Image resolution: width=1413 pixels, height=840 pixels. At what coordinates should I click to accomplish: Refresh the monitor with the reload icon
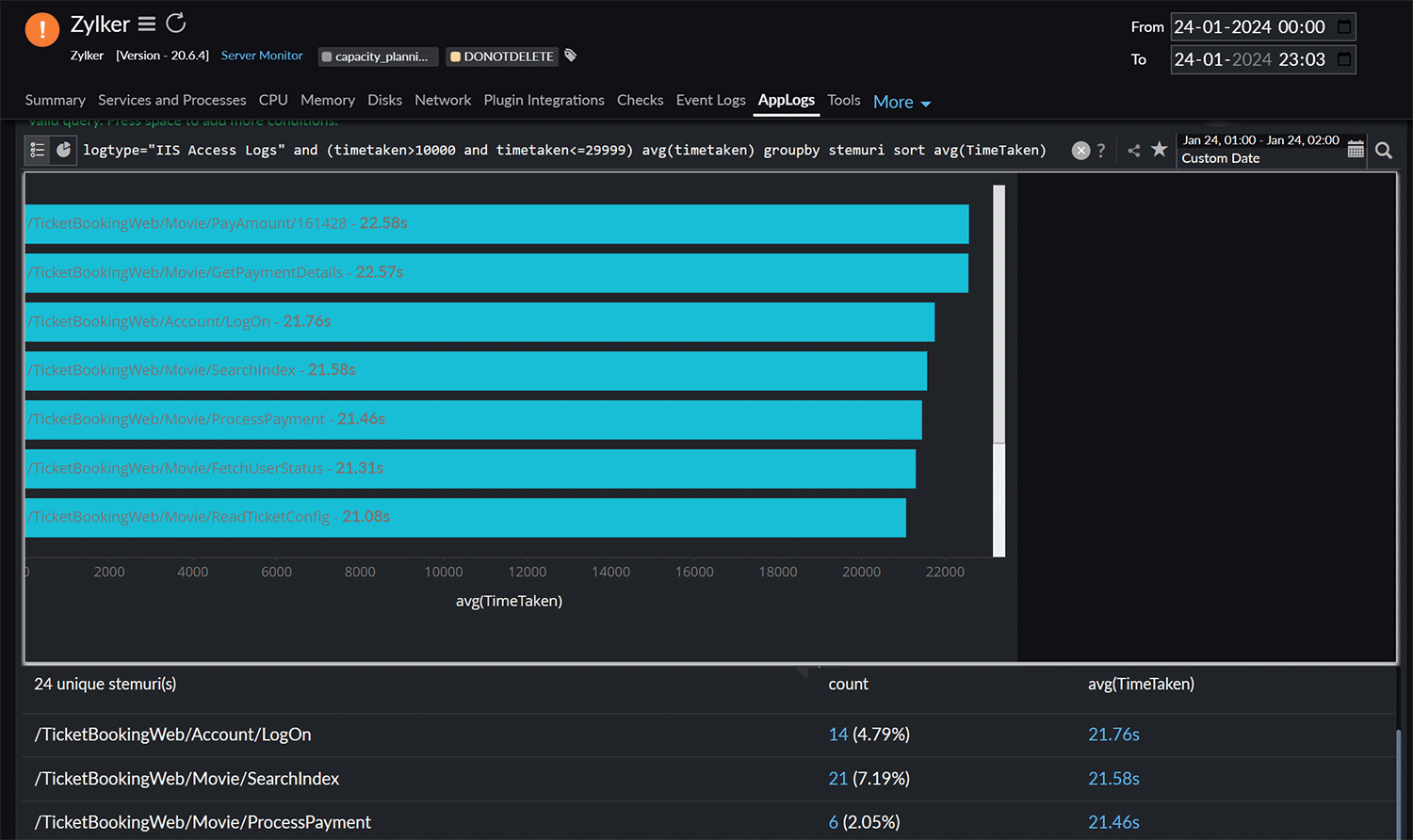pyautogui.click(x=176, y=23)
